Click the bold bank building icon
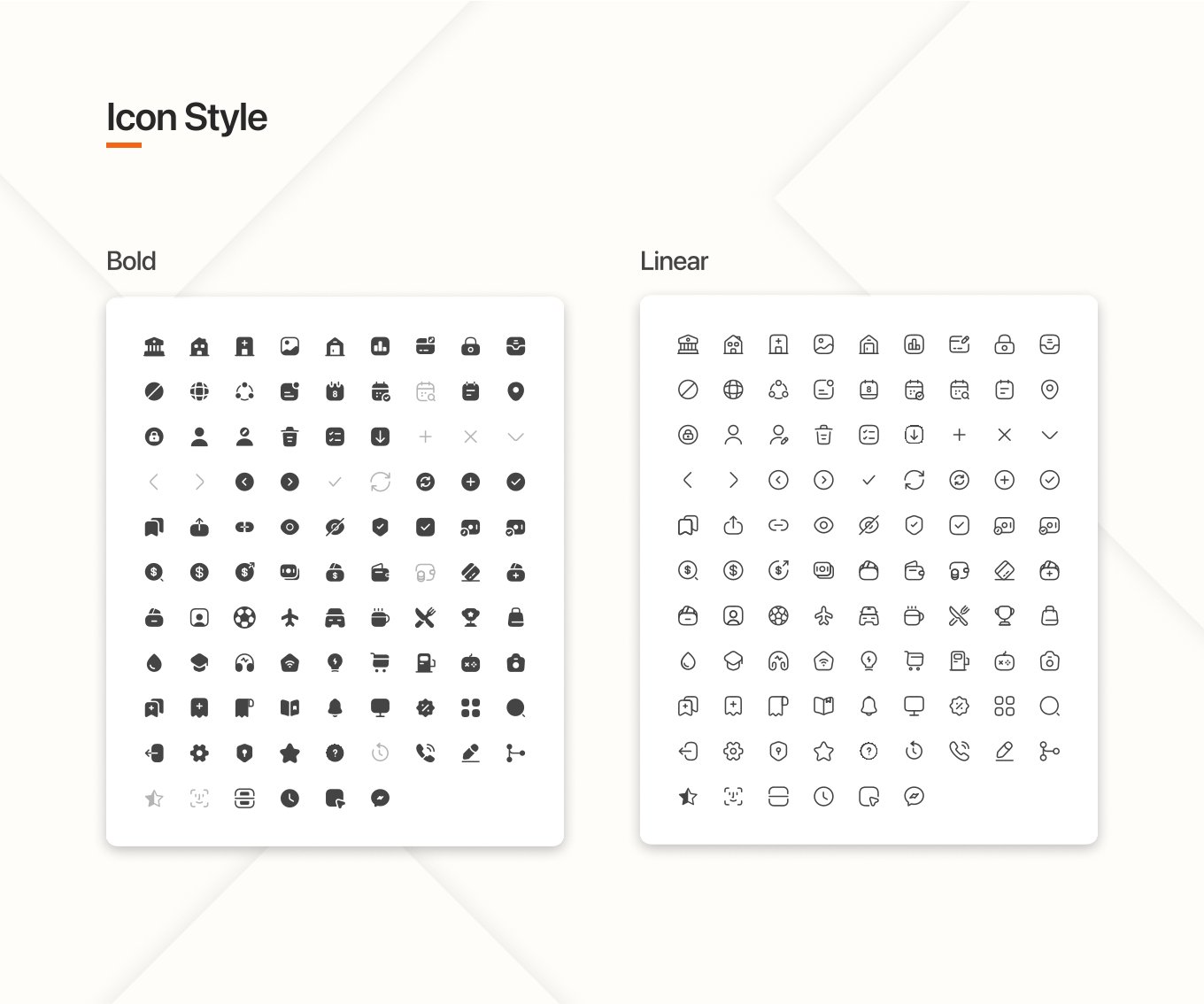 point(154,346)
